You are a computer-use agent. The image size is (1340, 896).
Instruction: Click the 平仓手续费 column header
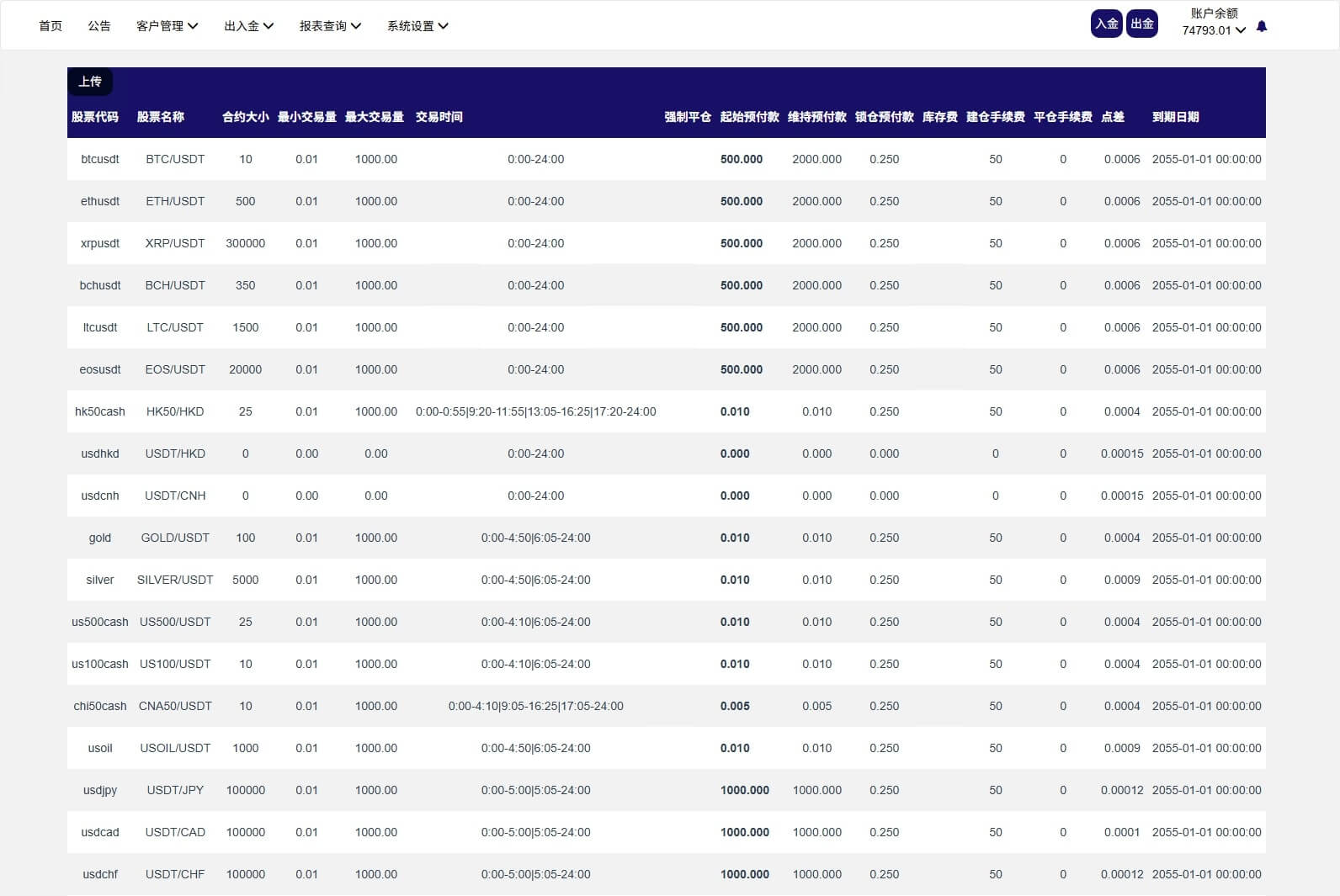tap(1063, 117)
